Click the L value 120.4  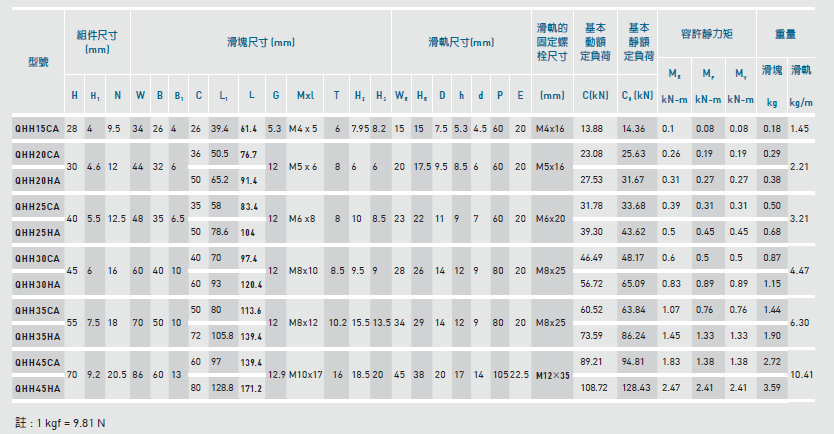pyautogui.click(x=251, y=285)
